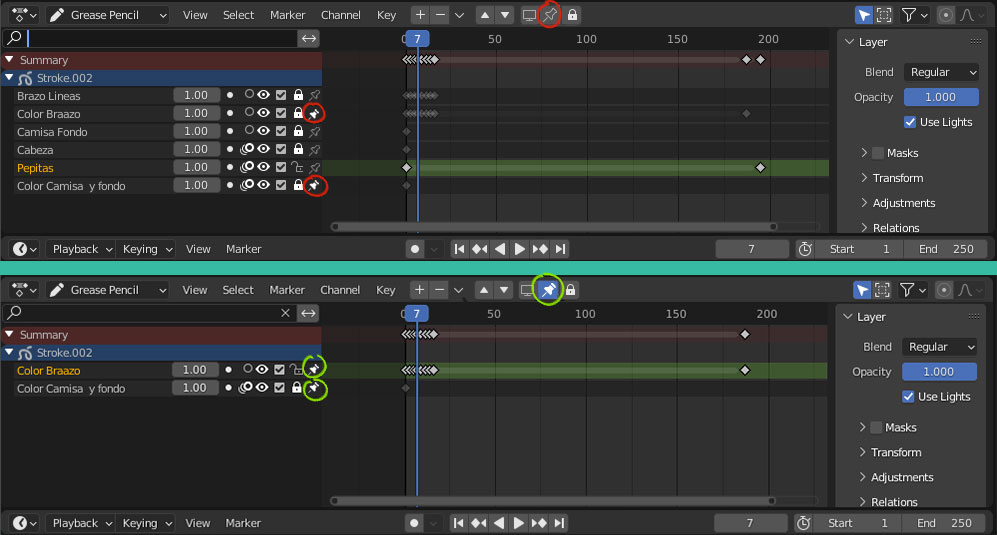Toggle the lock icon in bottom header
Screen dimensions: 997x535
point(570,289)
